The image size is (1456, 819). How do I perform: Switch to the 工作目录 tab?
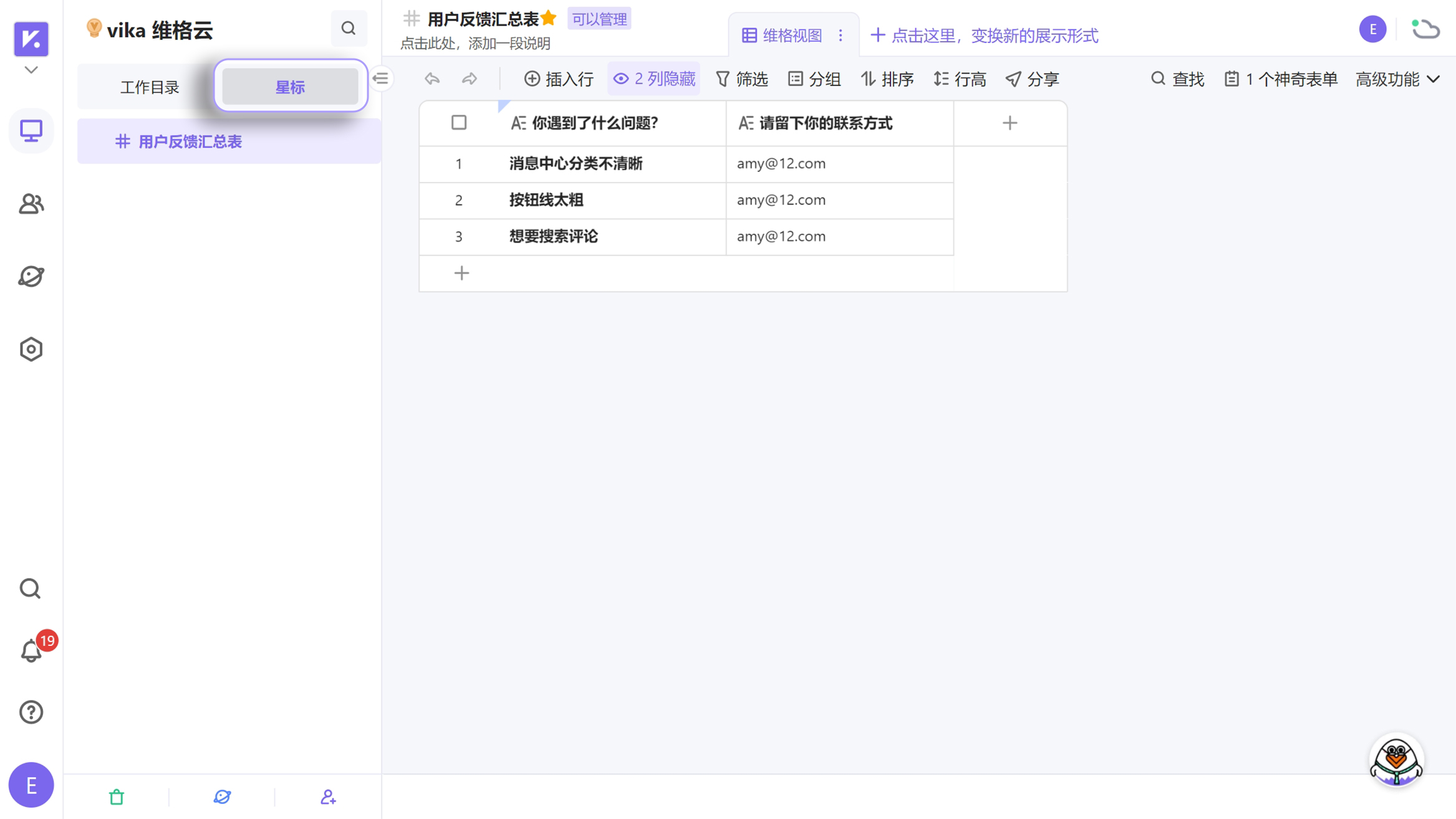pos(150,87)
